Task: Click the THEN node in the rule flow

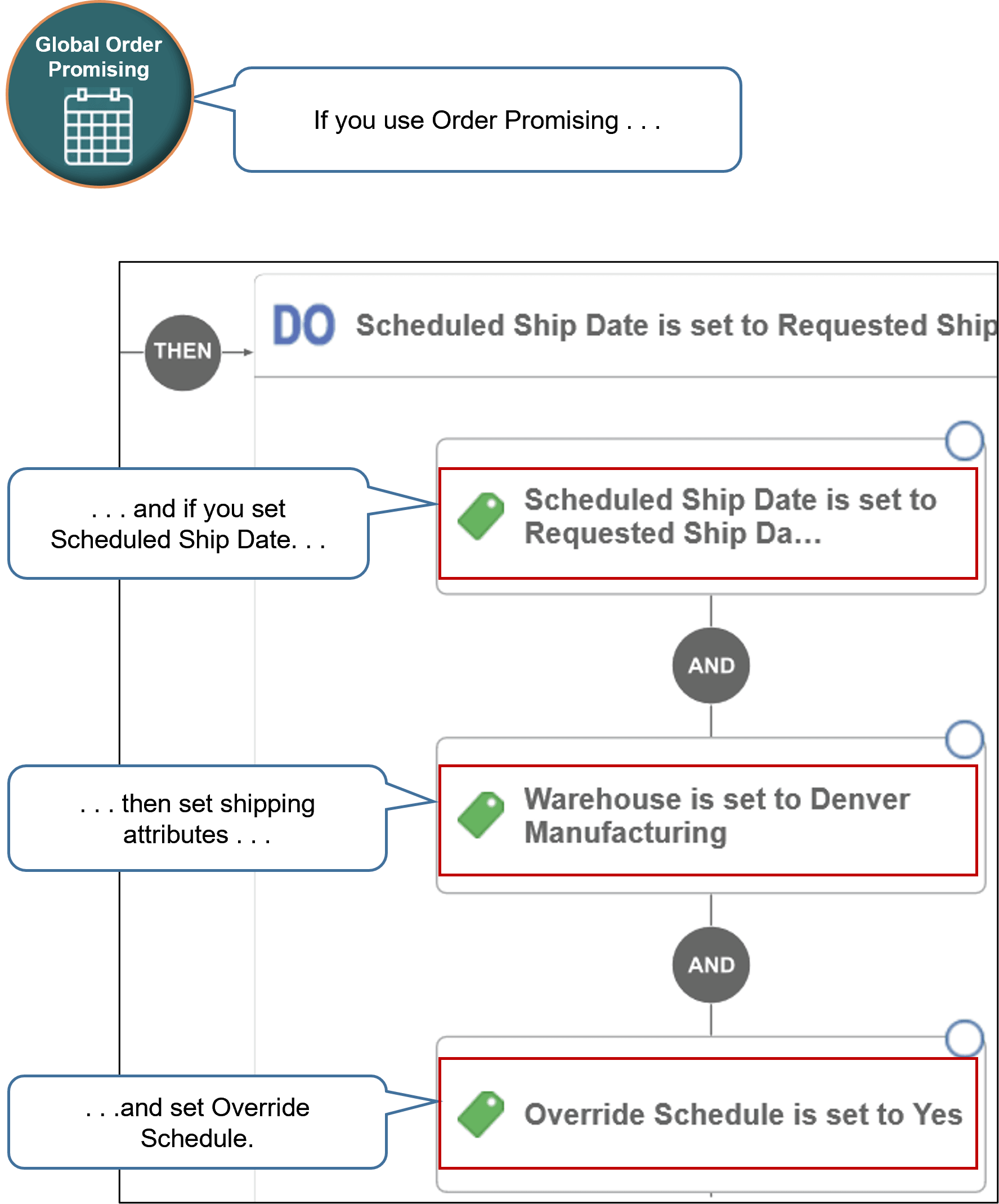Action: pos(183,351)
